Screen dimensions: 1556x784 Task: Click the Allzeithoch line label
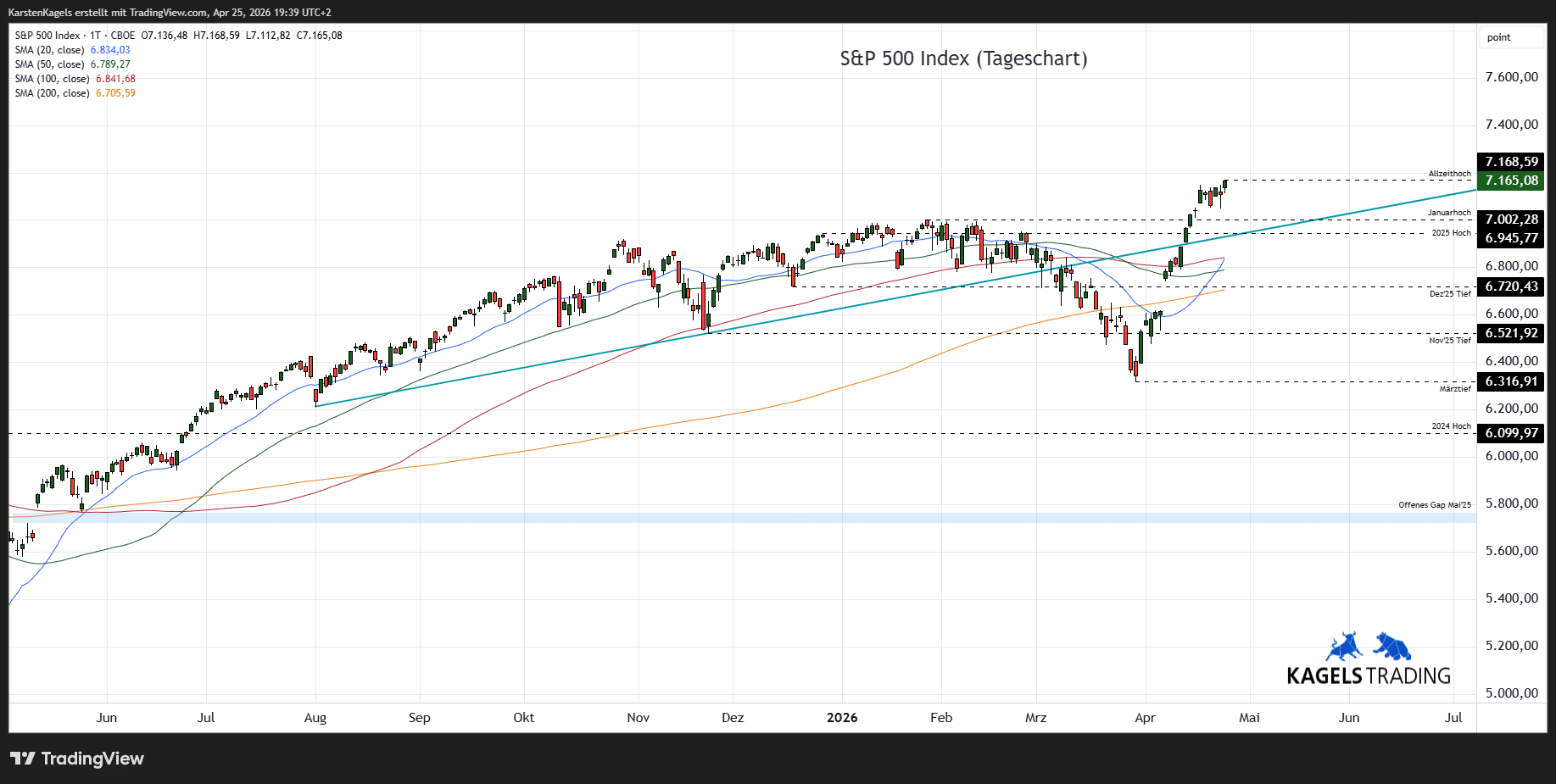coord(1449,174)
